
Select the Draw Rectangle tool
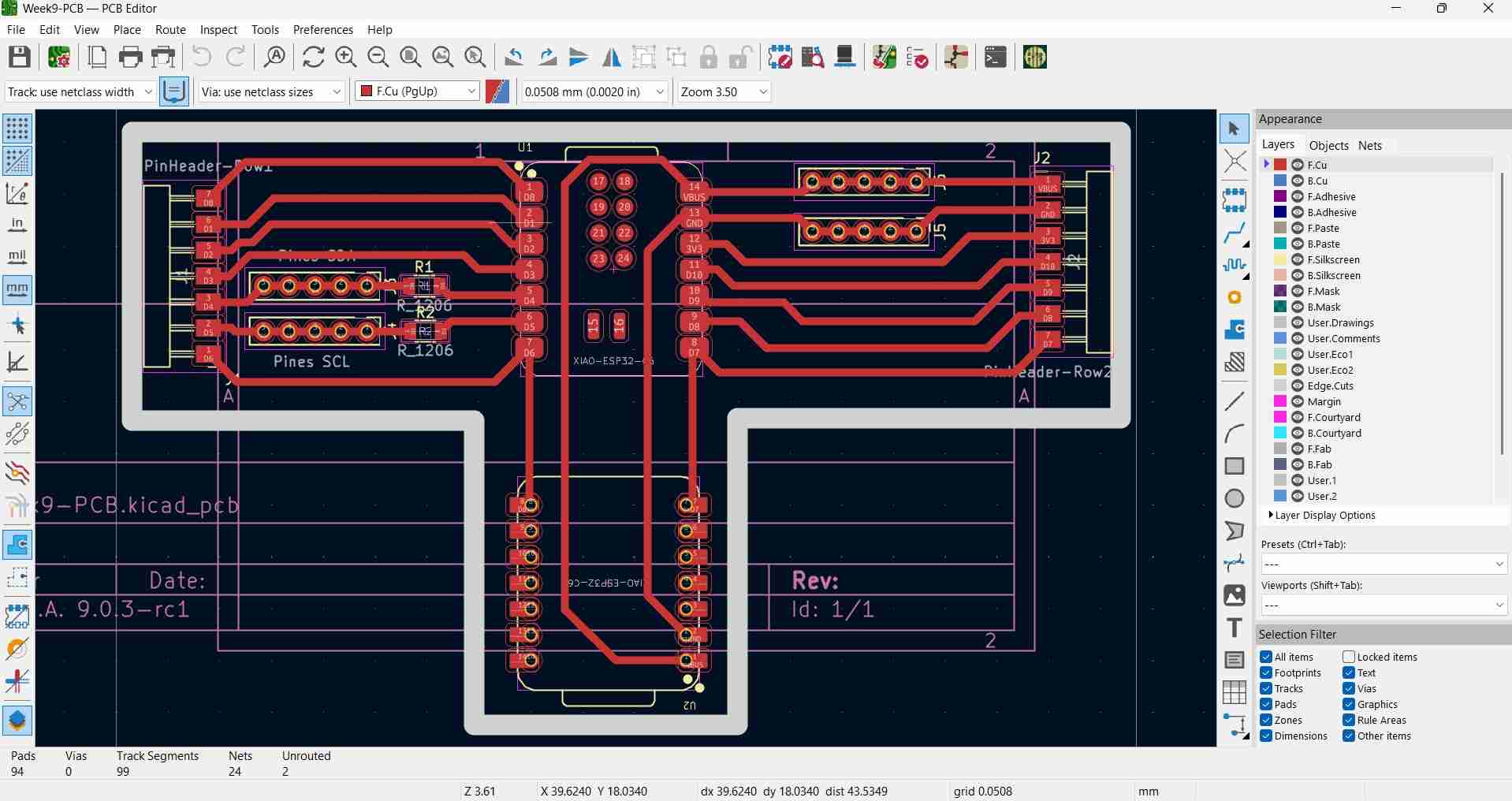pyautogui.click(x=1235, y=465)
